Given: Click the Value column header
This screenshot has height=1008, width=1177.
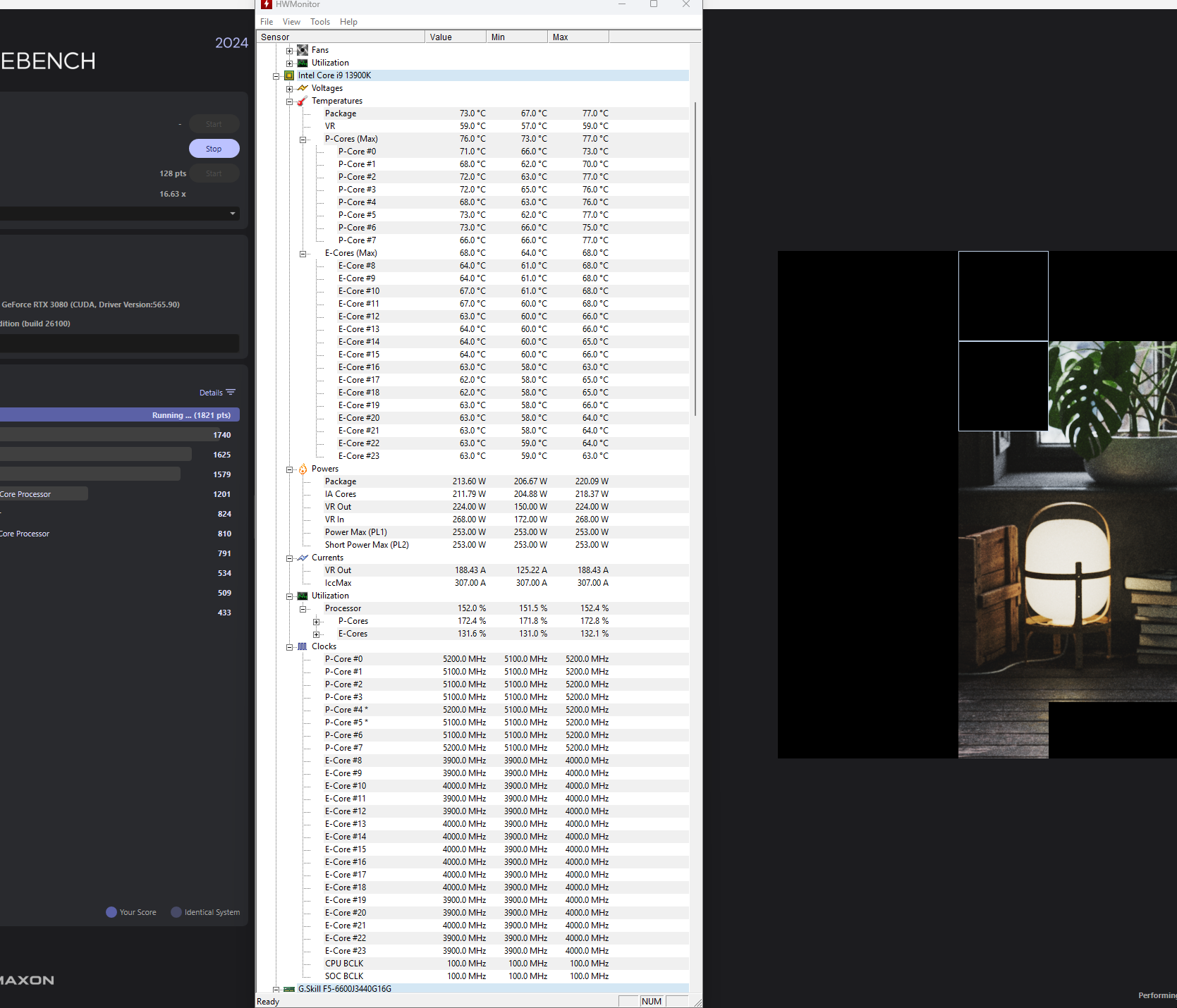Looking at the screenshot, I should pos(456,37).
